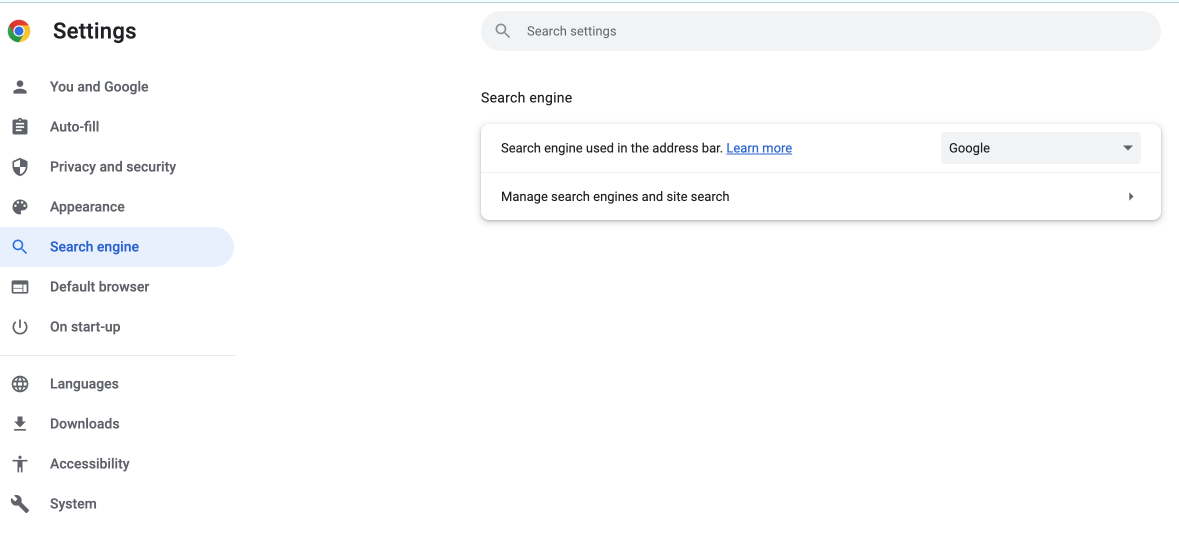The image size is (1179, 533).
Task: Click the Search engine section heading
Action: pos(526,98)
